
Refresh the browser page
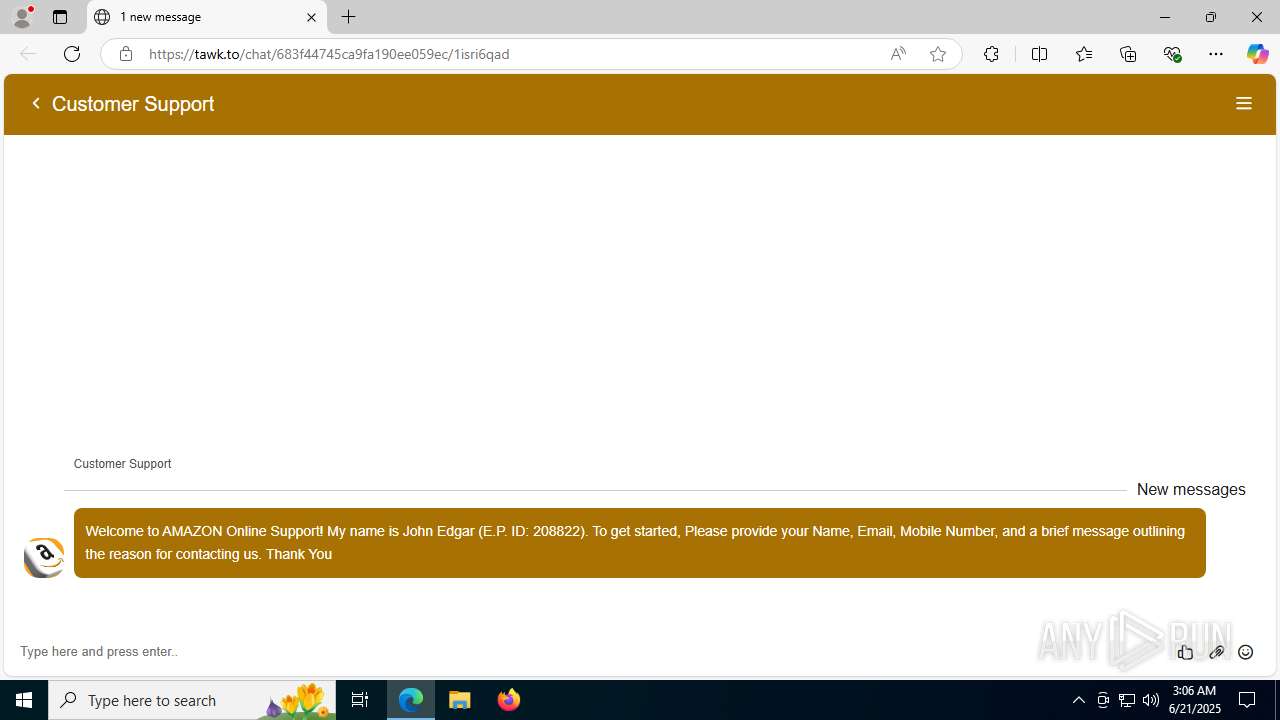click(x=72, y=54)
